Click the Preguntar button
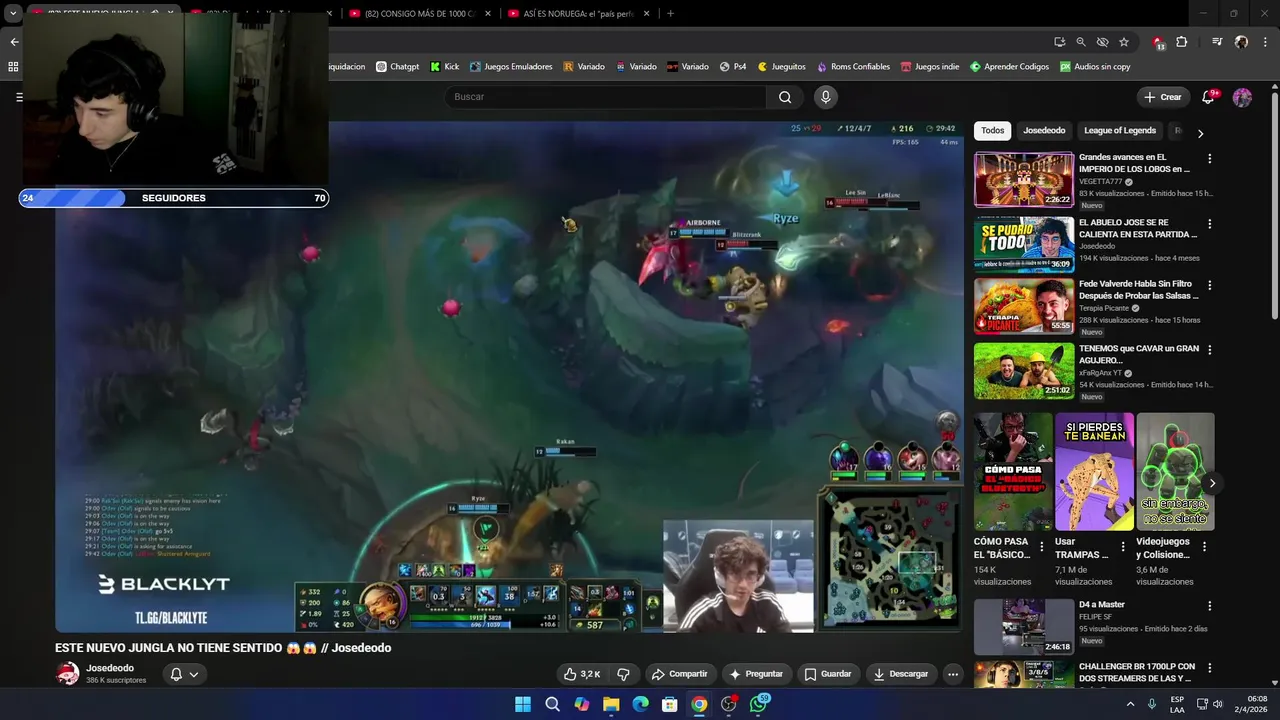The height and width of the screenshot is (720, 1280). (x=756, y=674)
